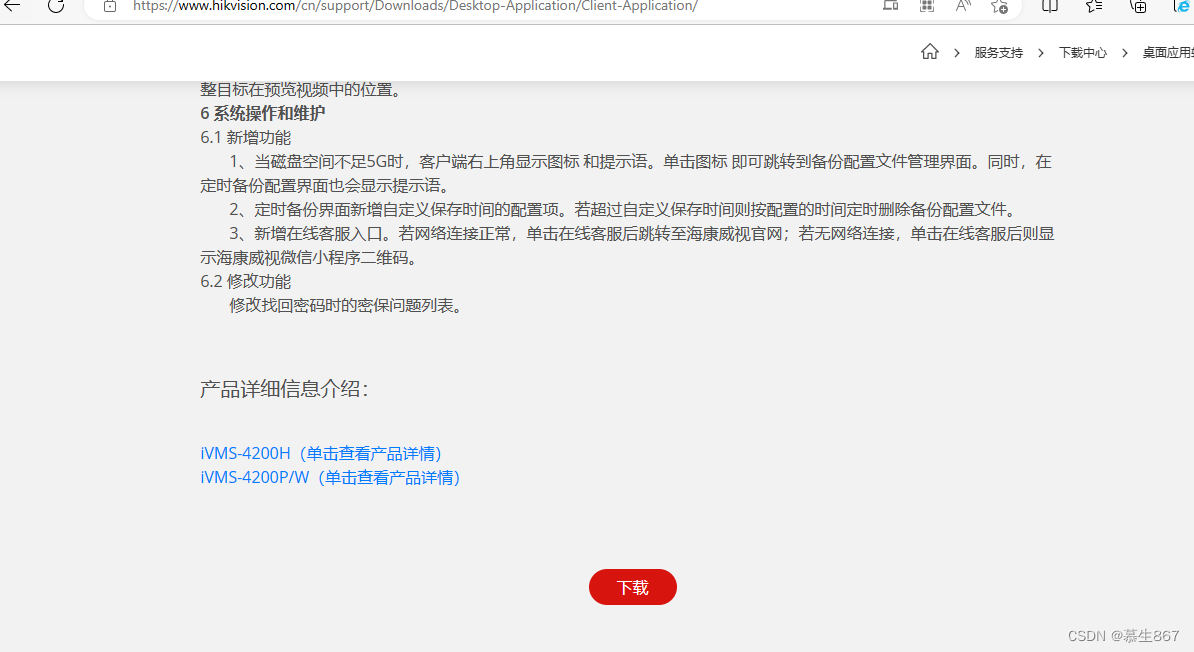Open the iVMS-4200P/W product details link

(x=330, y=478)
